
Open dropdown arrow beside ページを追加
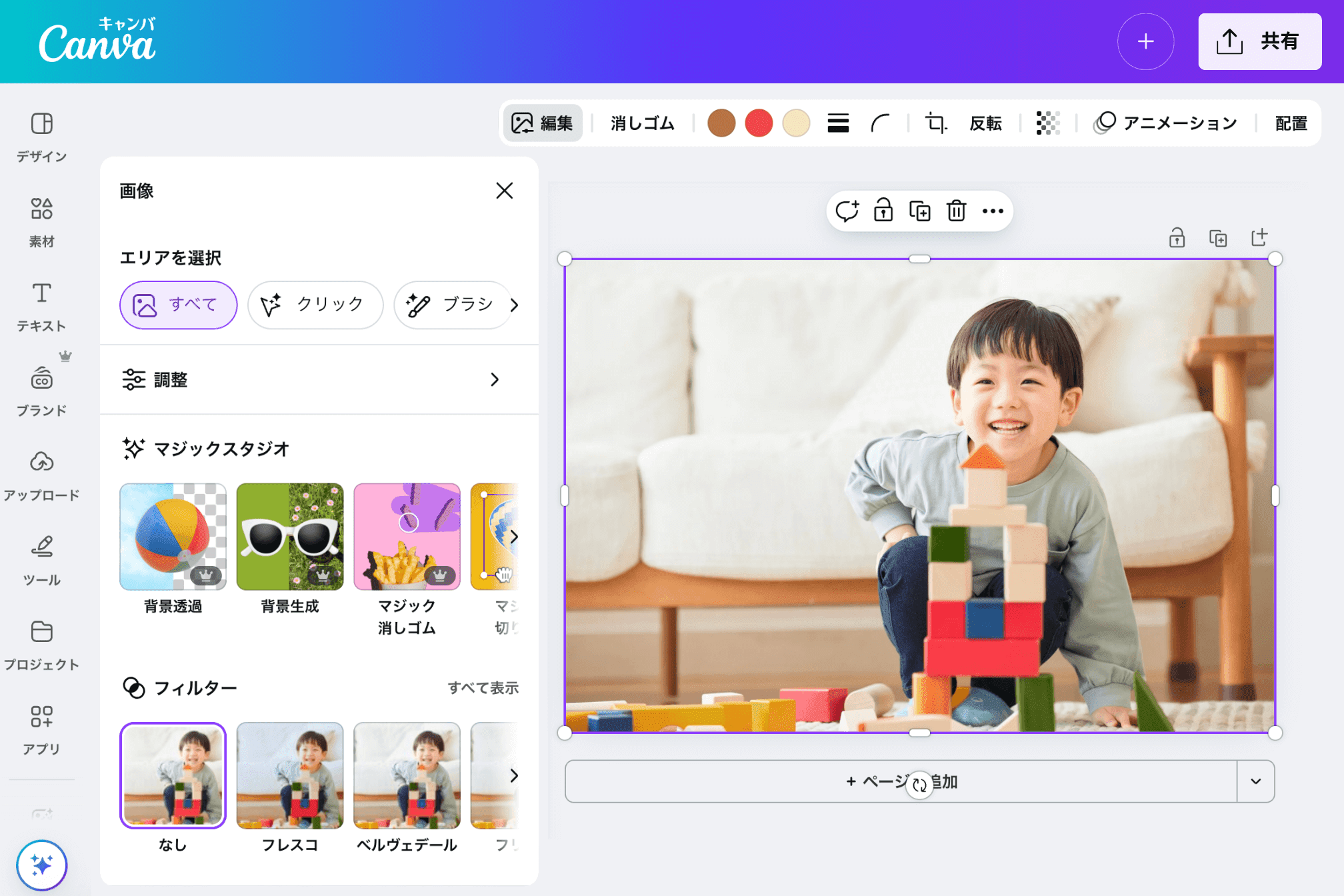click(1255, 781)
